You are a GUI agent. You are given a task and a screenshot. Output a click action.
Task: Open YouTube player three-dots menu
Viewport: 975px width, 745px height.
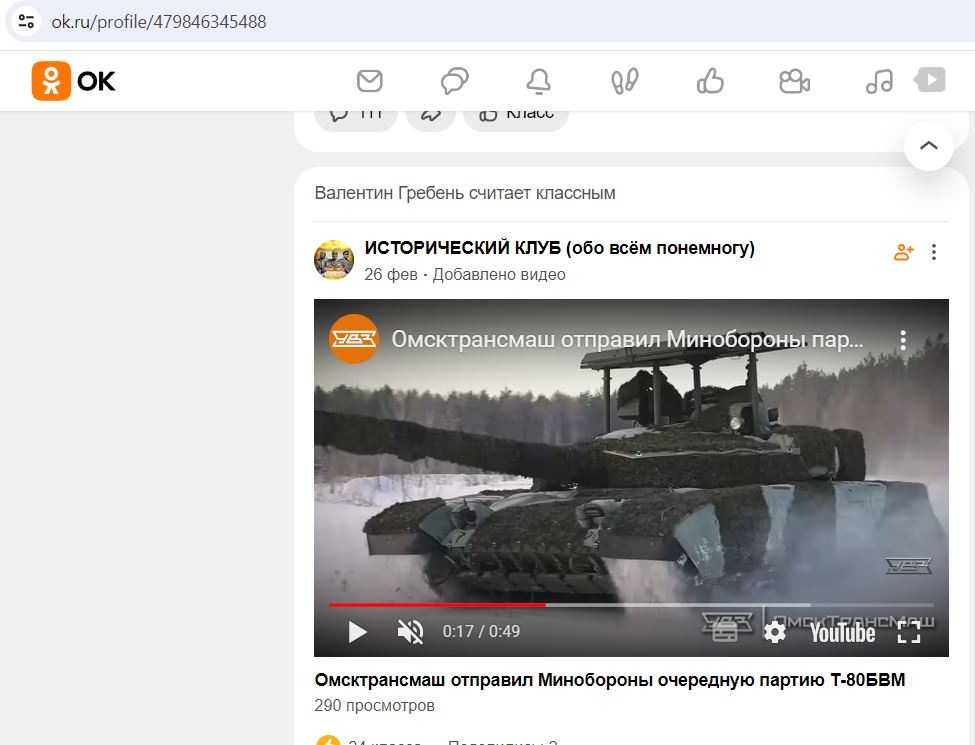[903, 340]
